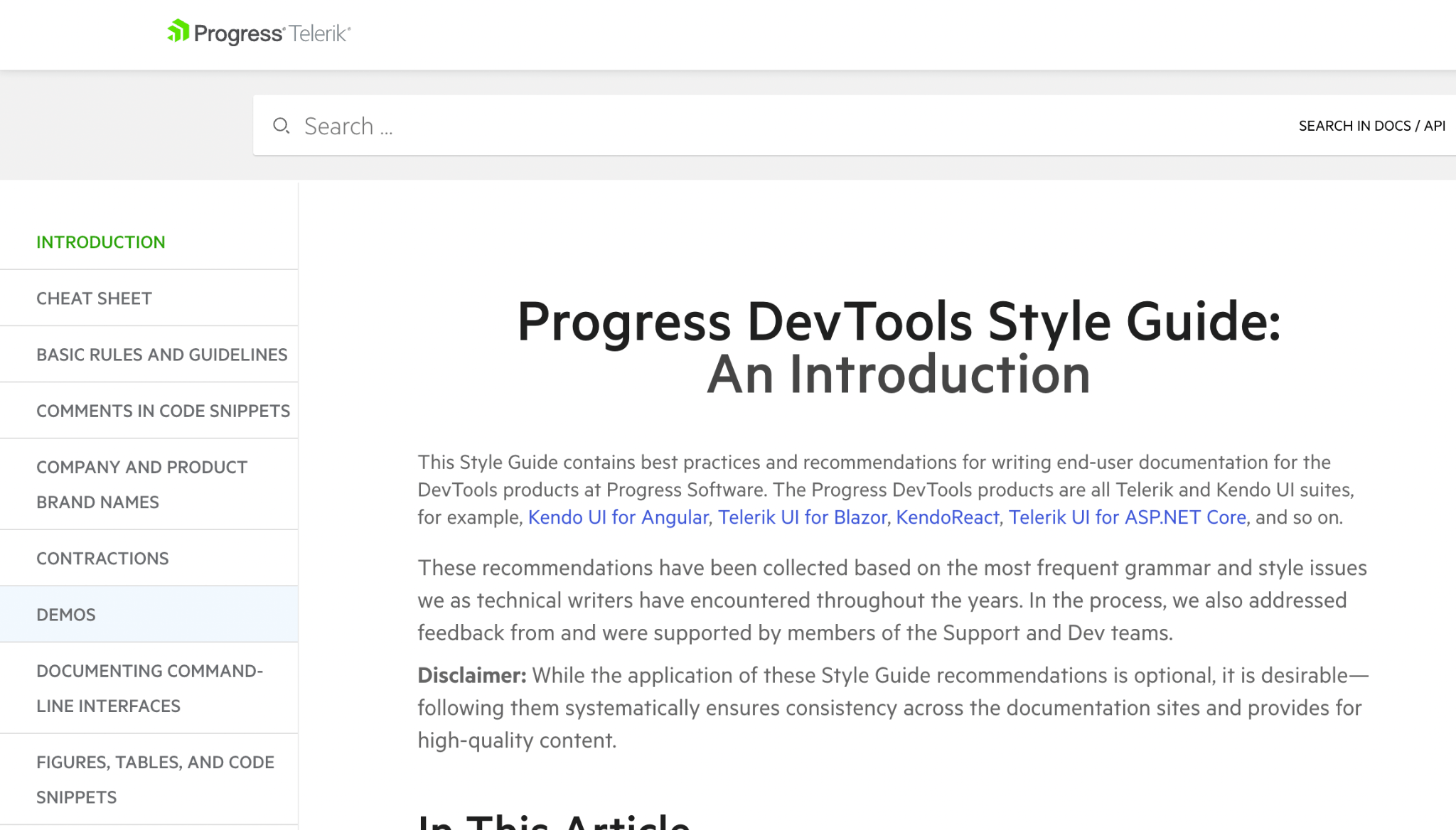Open the Contractions guideline page
This screenshot has height=830, width=1456.
pos(103,558)
